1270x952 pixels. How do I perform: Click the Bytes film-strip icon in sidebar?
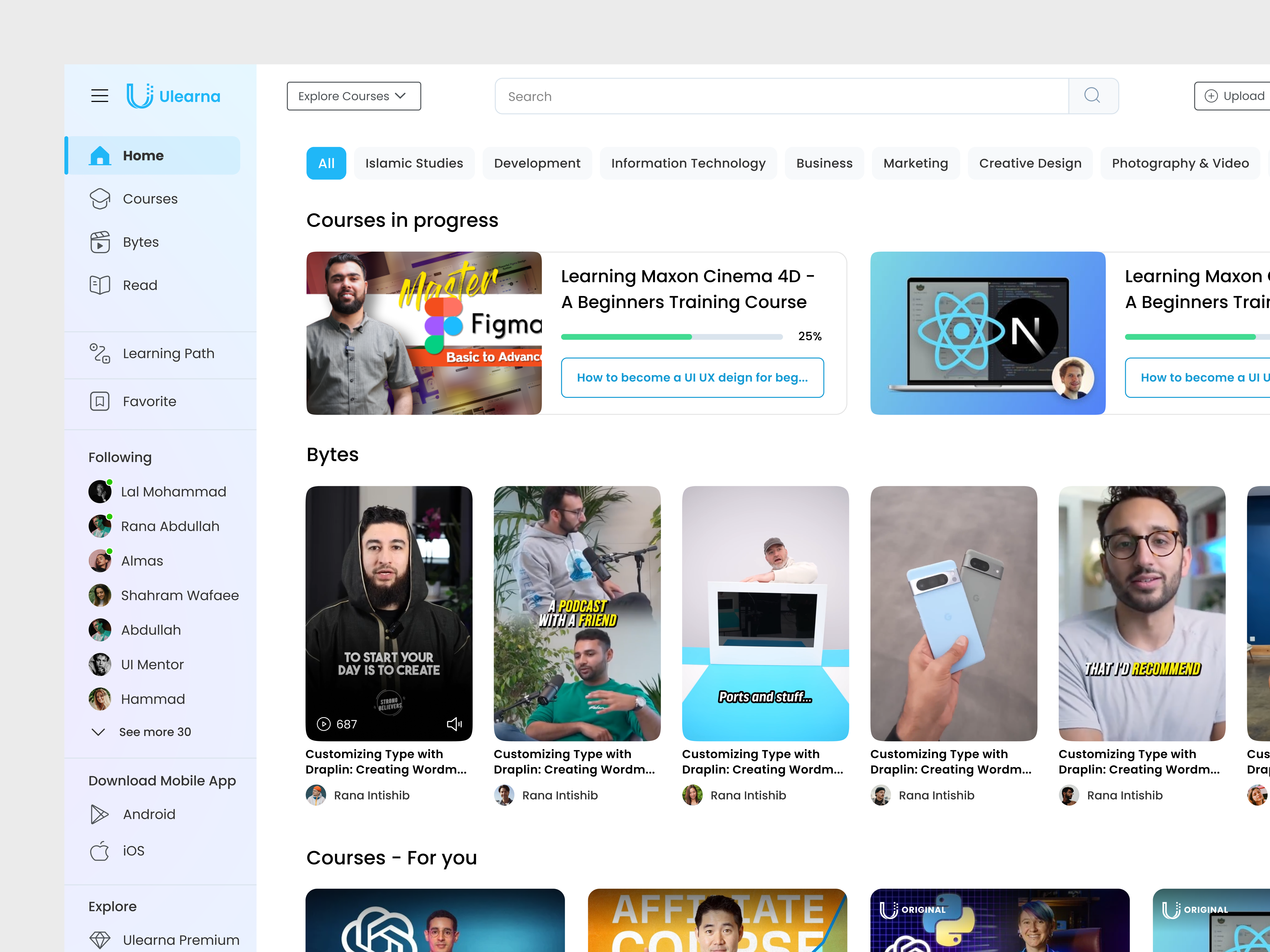point(100,242)
